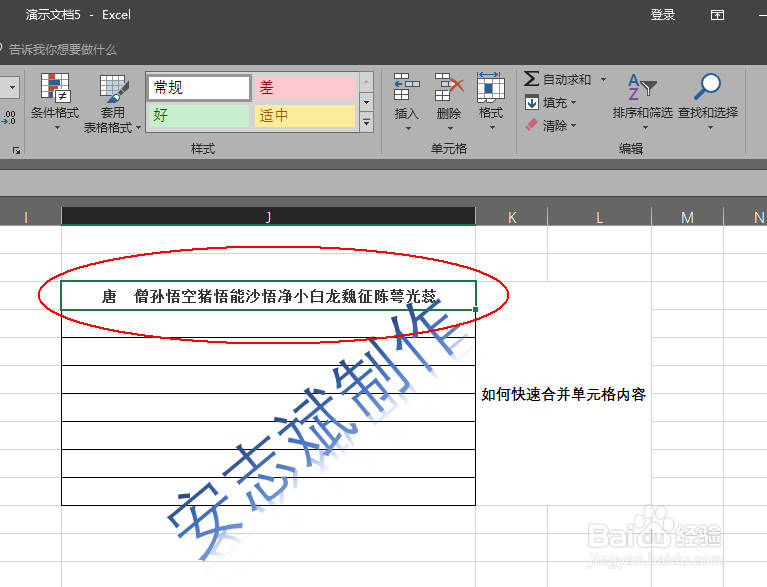Apply the 常规 (Normal) cell style
The image size is (767, 587).
tap(199, 88)
